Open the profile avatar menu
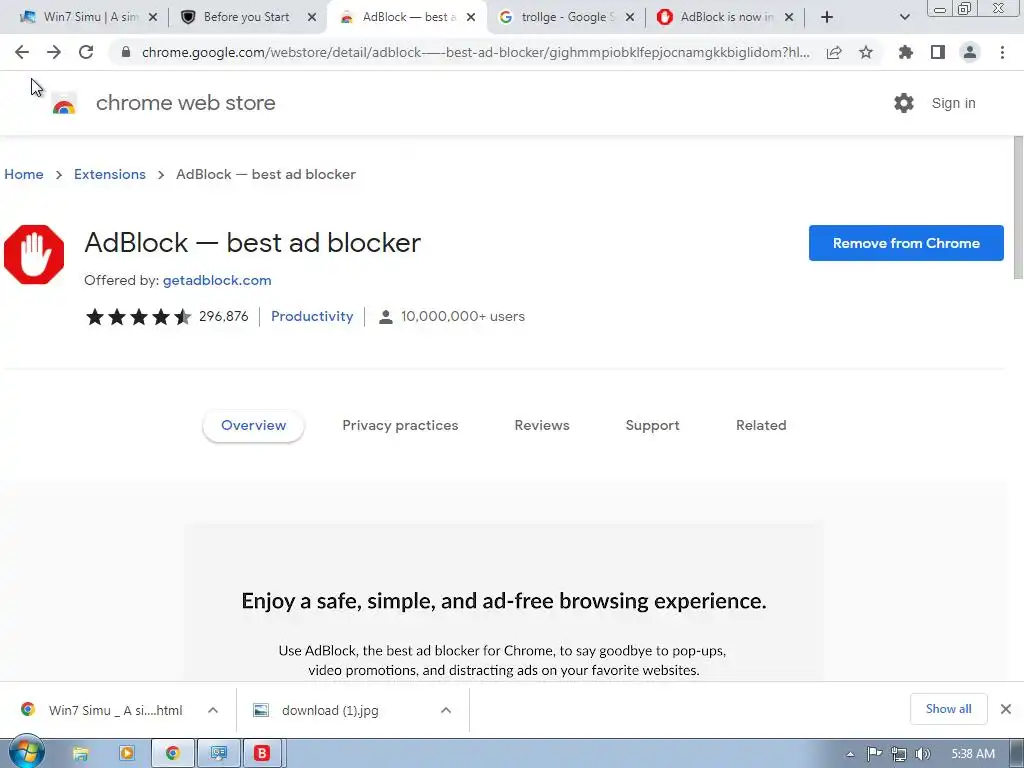Image resolution: width=1024 pixels, height=768 pixels. 970,52
